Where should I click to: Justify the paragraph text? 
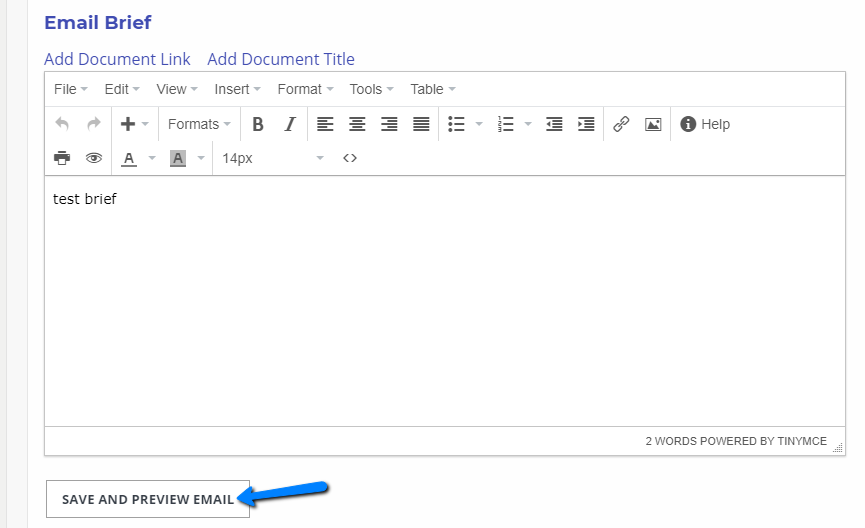pos(421,124)
